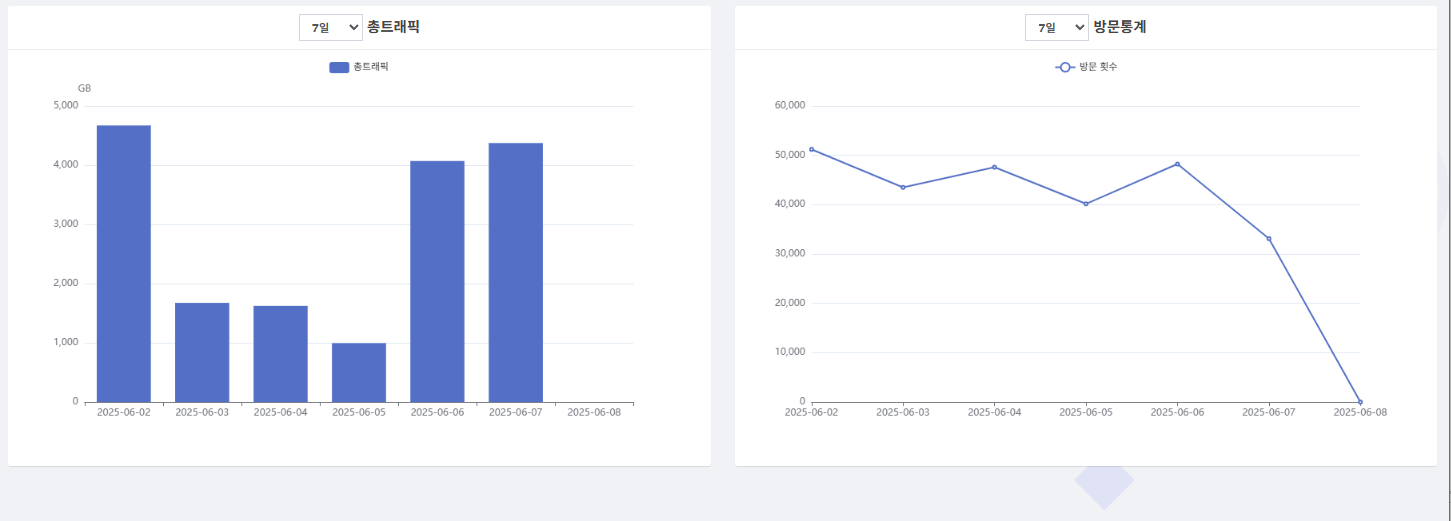Click the traffic bar for 2025-06-03
1451x521 pixels.
click(x=202, y=352)
